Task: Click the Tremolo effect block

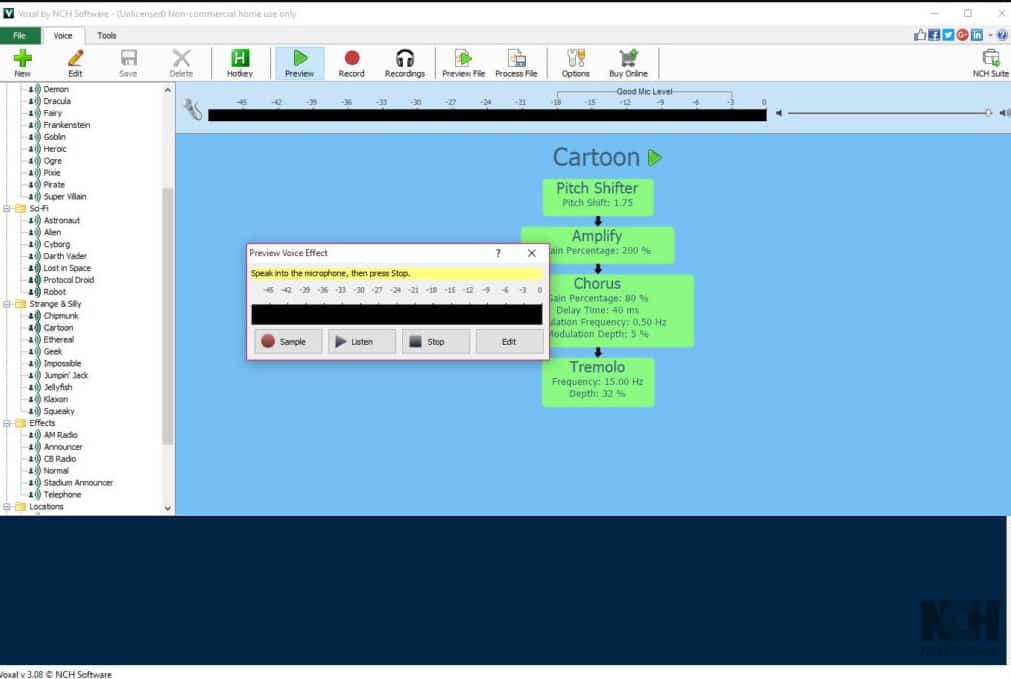Action: point(598,382)
